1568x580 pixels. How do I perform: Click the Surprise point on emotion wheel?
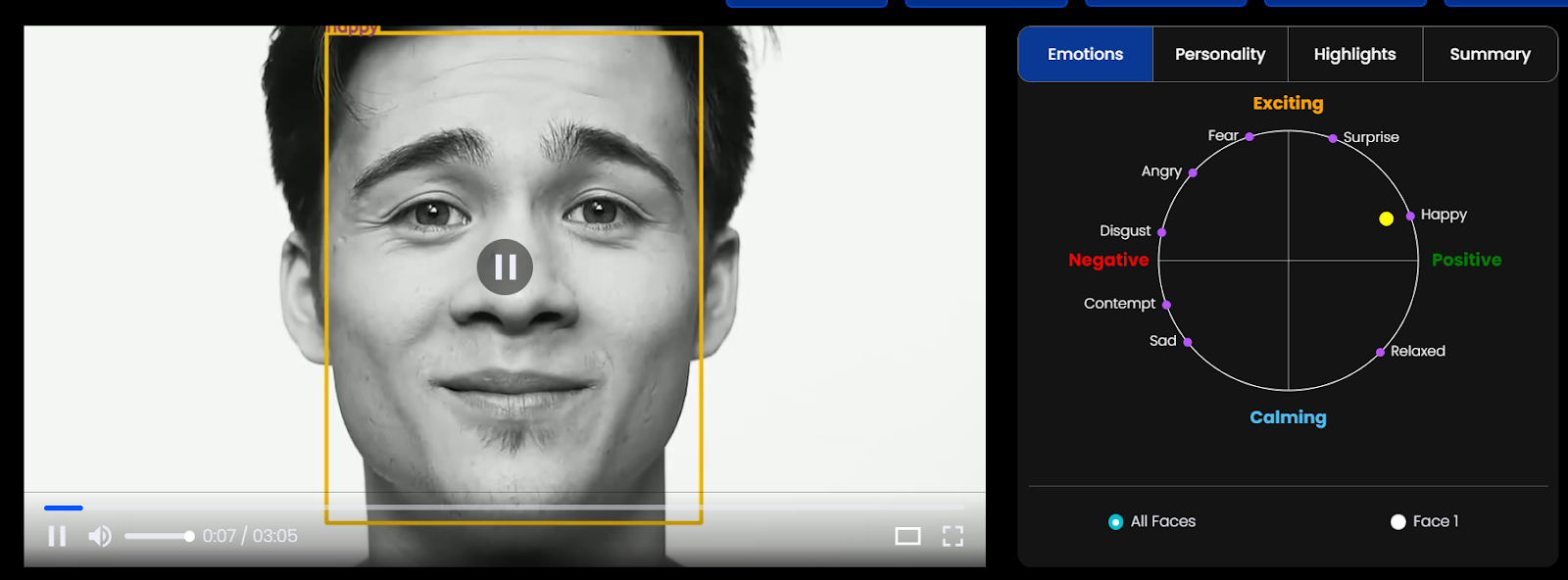(1333, 138)
